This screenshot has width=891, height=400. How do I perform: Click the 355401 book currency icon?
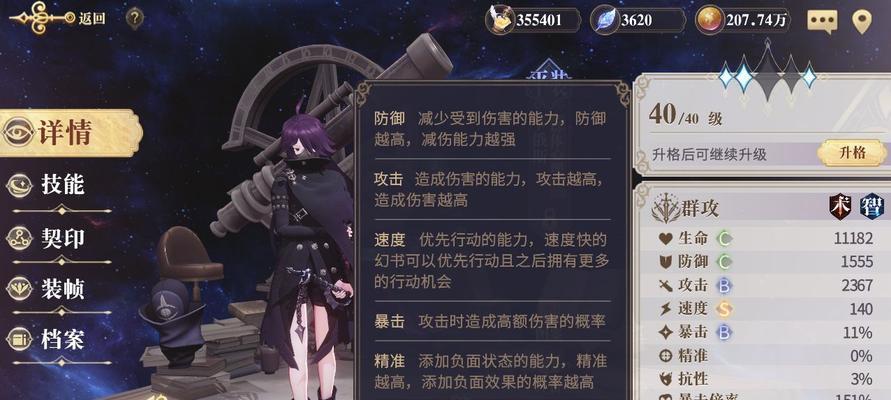500,20
